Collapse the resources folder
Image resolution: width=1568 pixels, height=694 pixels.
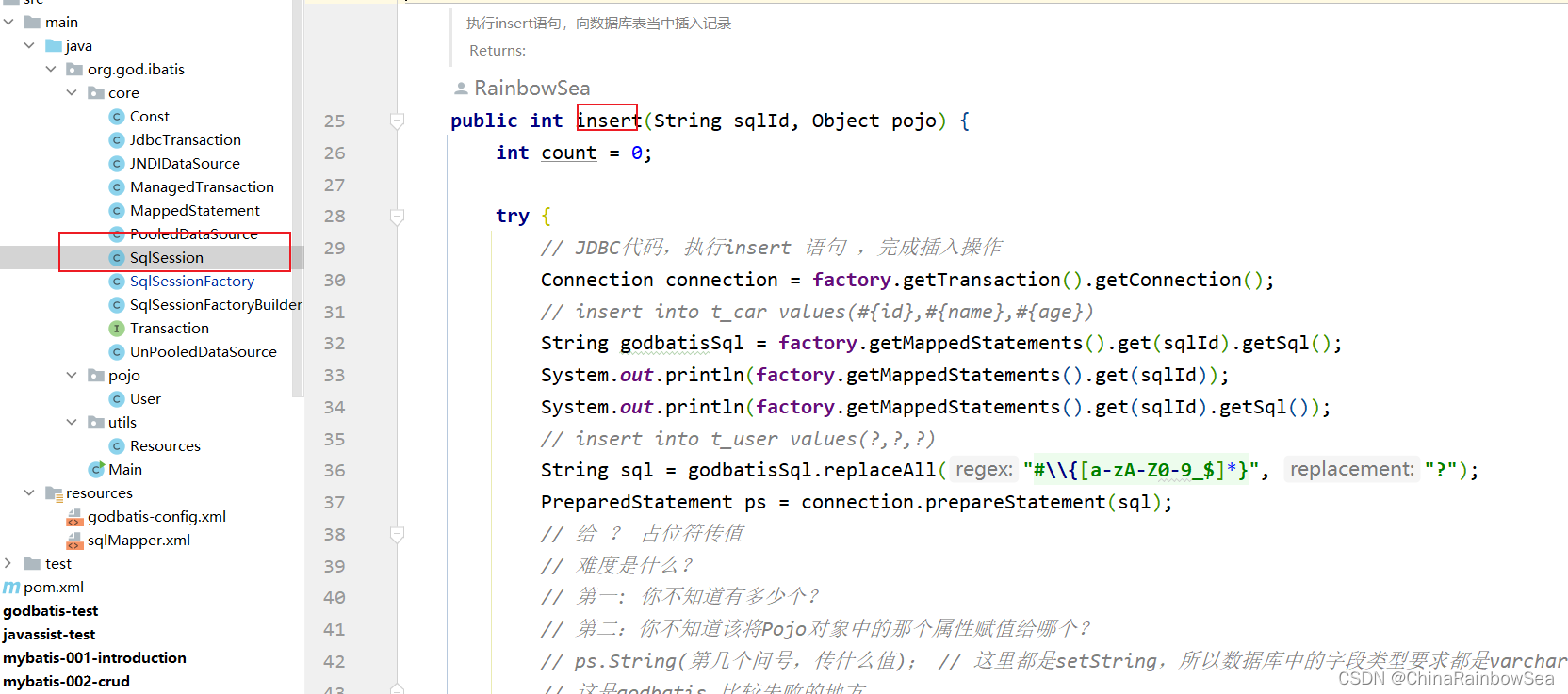pyautogui.click(x=29, y=492)
